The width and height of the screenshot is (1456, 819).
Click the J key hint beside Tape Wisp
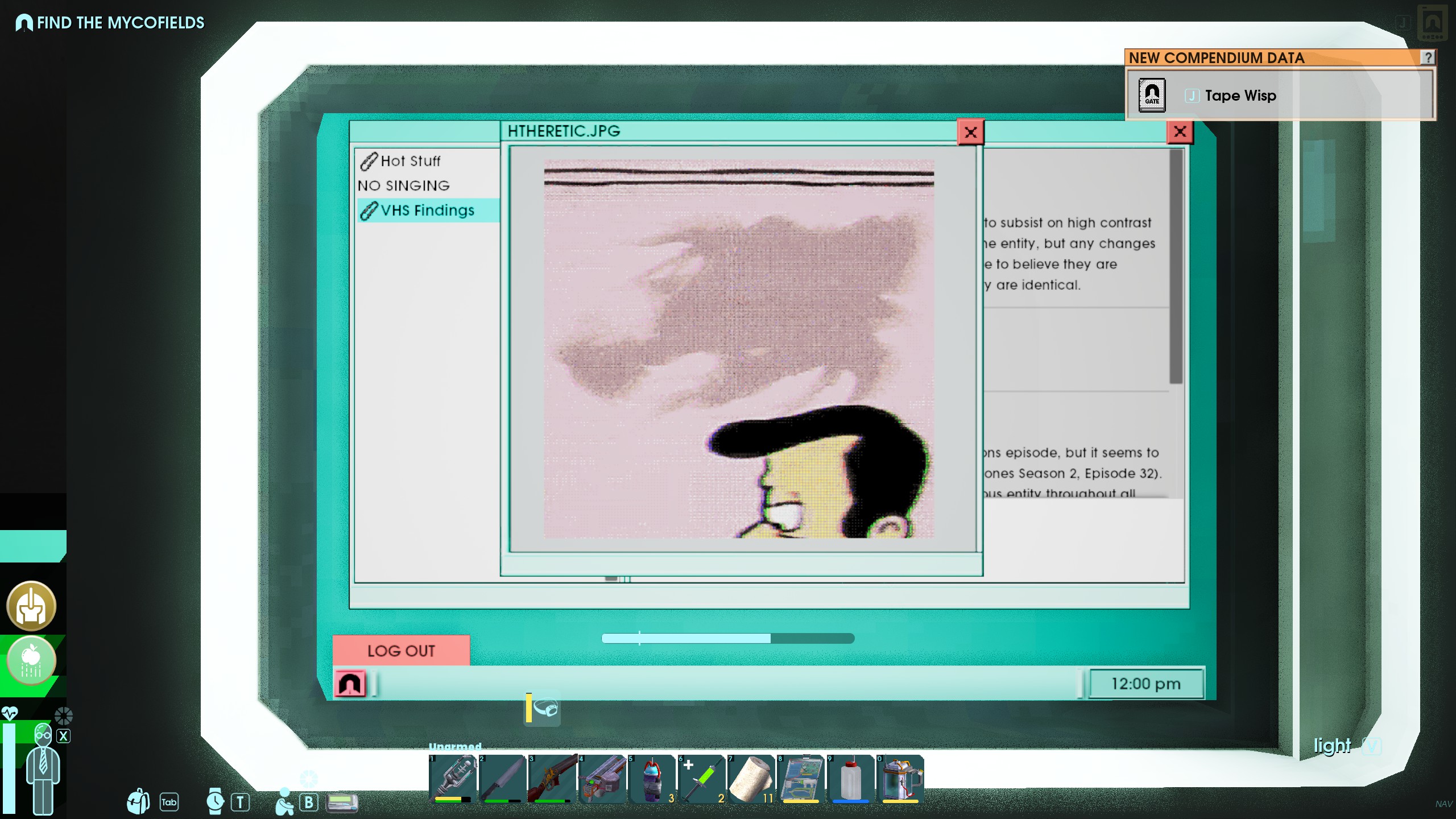tap(1192, 96)
